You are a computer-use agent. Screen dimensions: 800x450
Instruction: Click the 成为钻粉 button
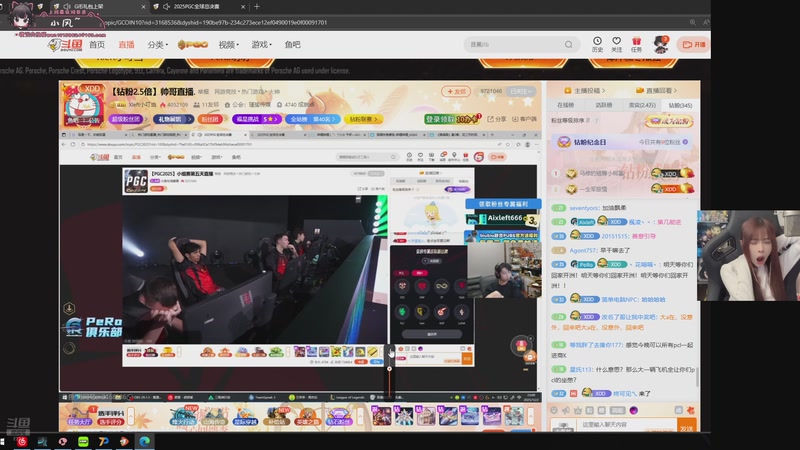(669, 121)
